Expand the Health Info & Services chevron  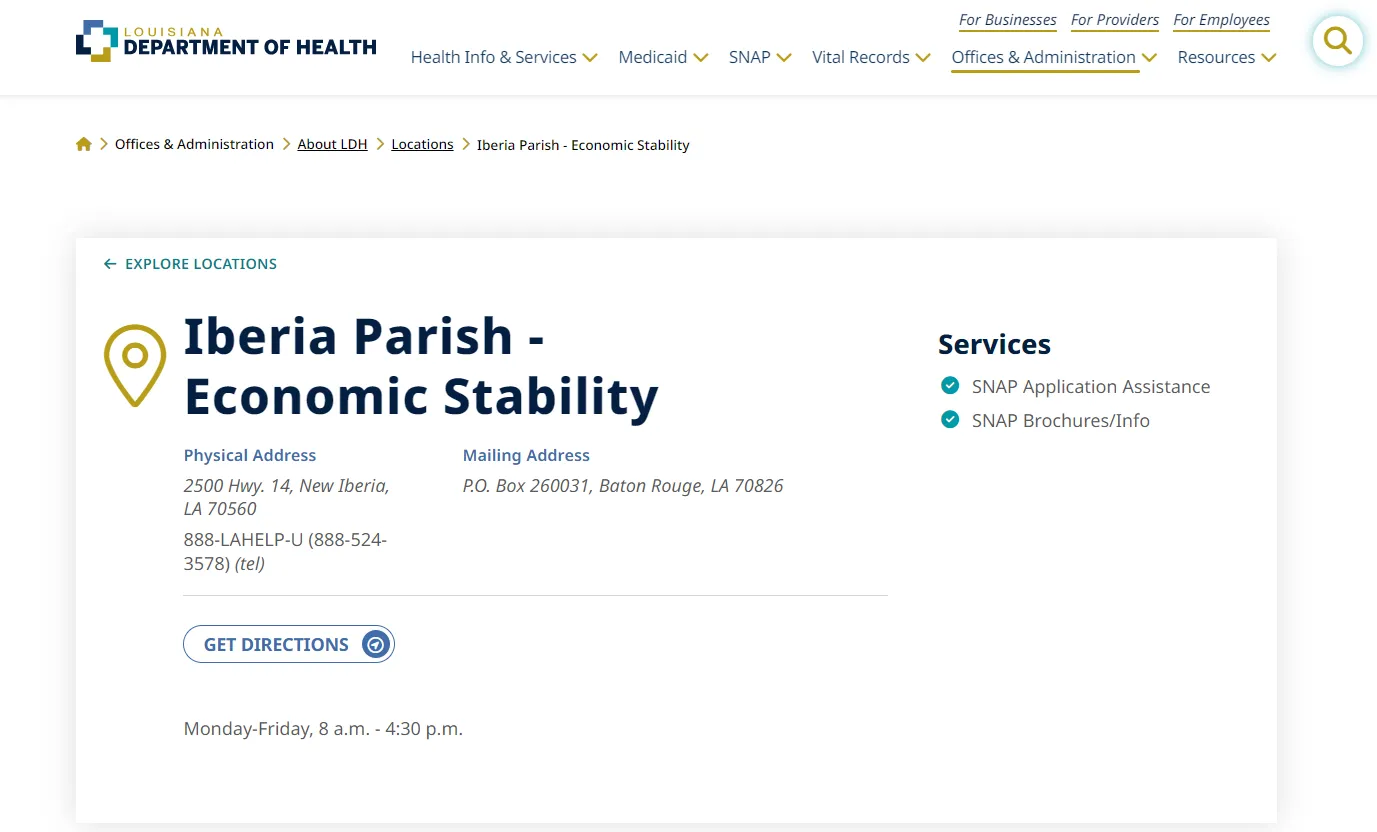click(x=590, y=58)
